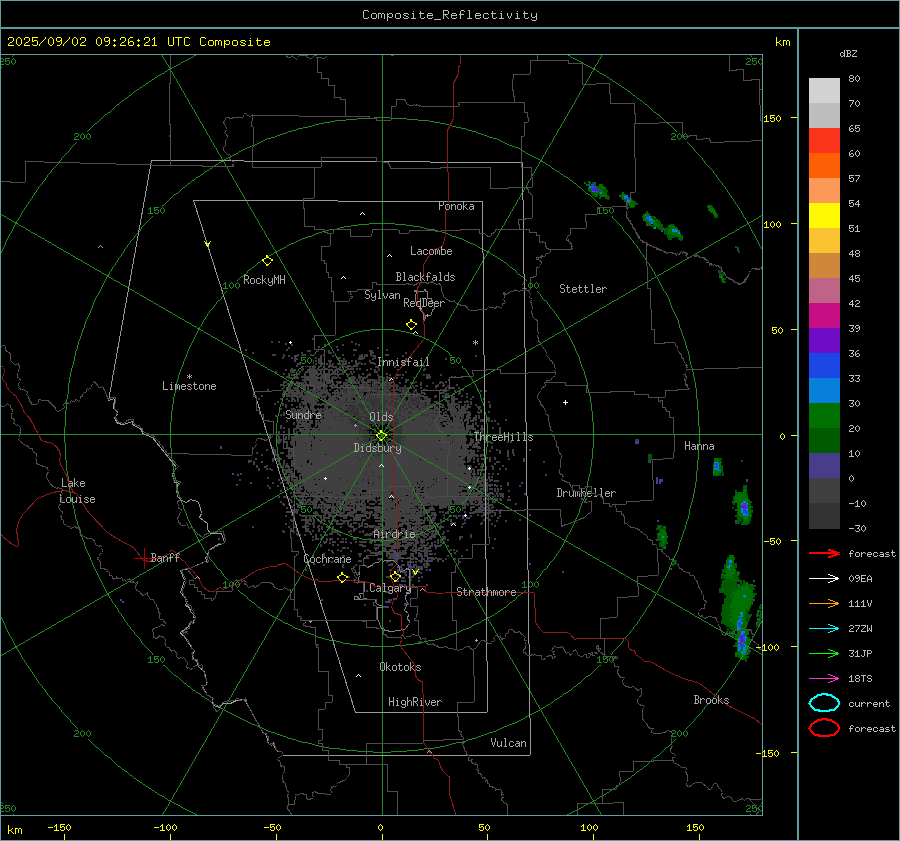This screenshot has width=900, height=841.
Task: Click the yellow diamond marker below RedDeer
Action: [x=411, y=325]
